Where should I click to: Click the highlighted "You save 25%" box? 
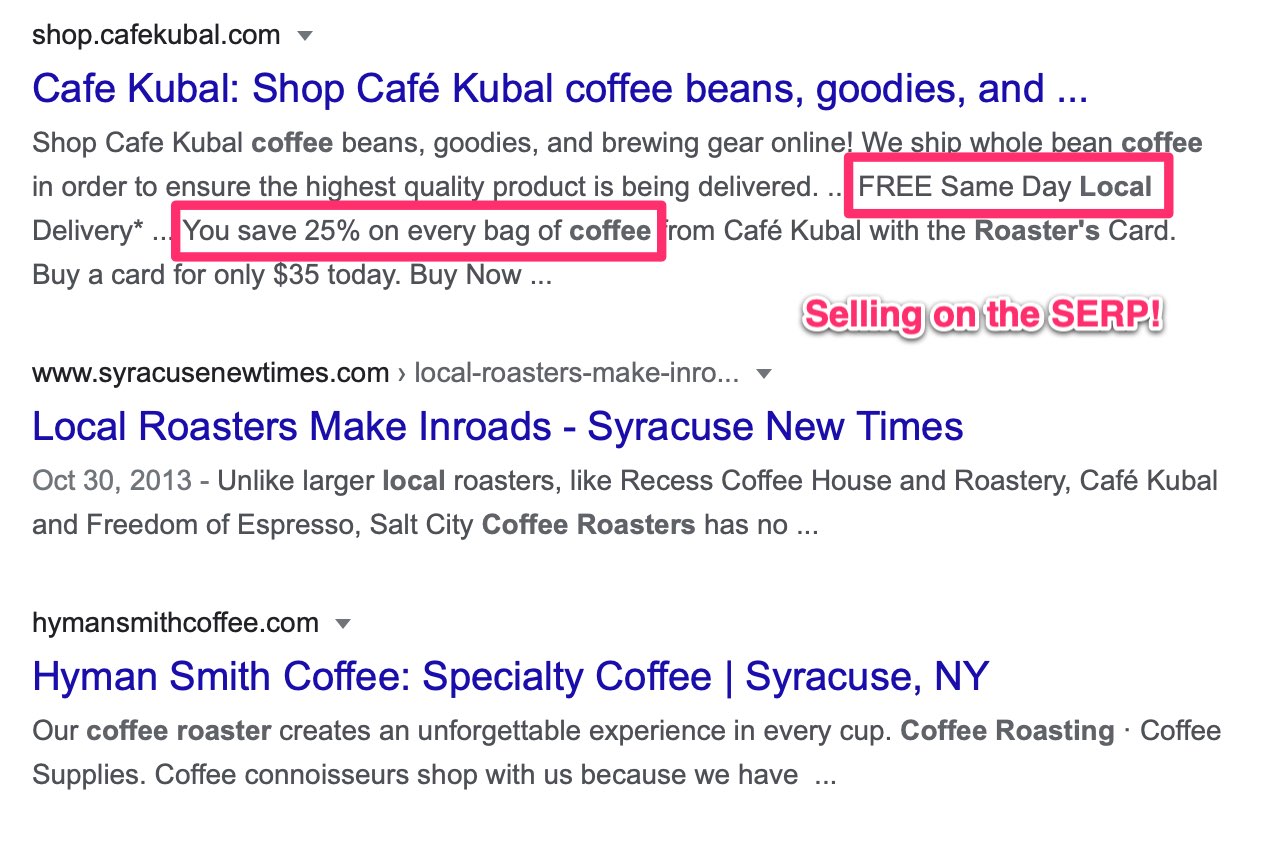tap(418, 232)
